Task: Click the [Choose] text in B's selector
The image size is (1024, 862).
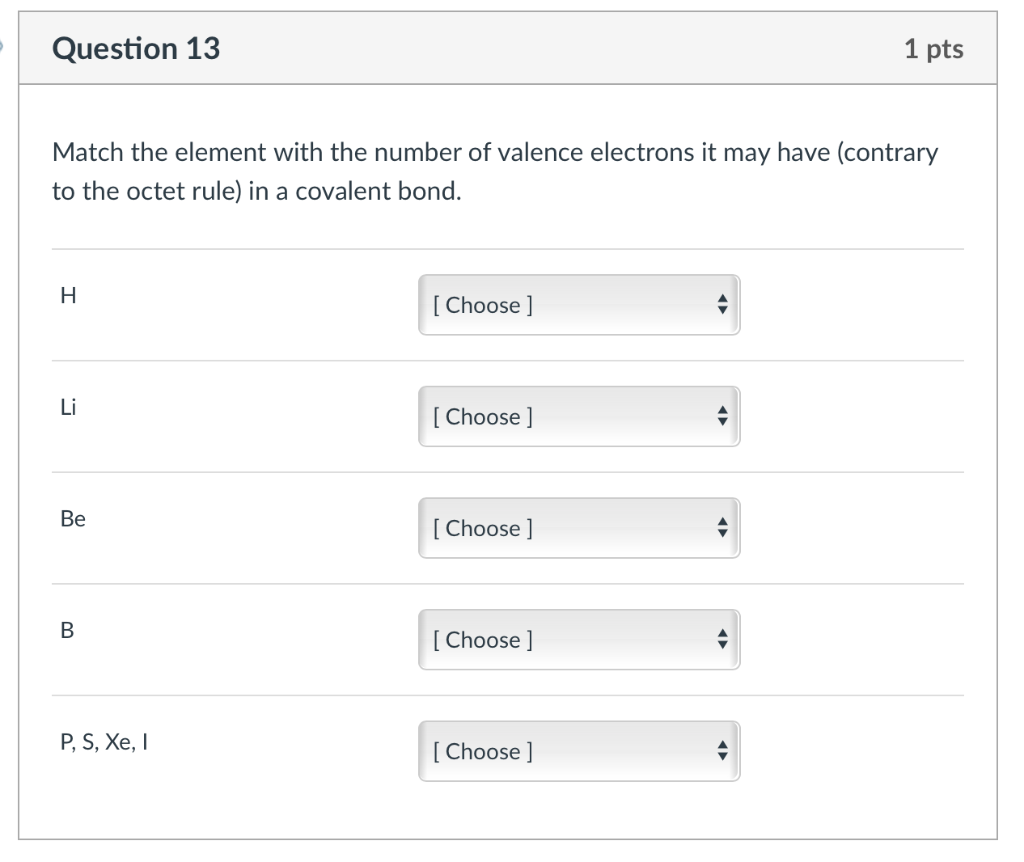Action: [x=484, y=641]
